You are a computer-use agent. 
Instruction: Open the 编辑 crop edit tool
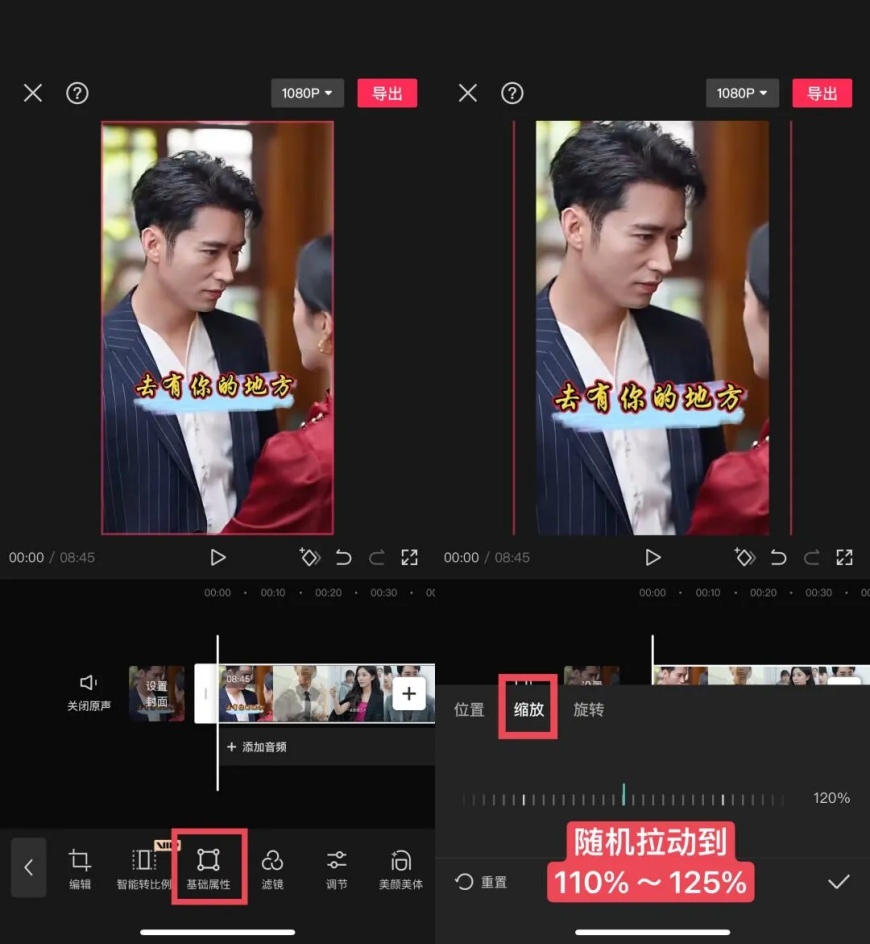click(79, 869)
